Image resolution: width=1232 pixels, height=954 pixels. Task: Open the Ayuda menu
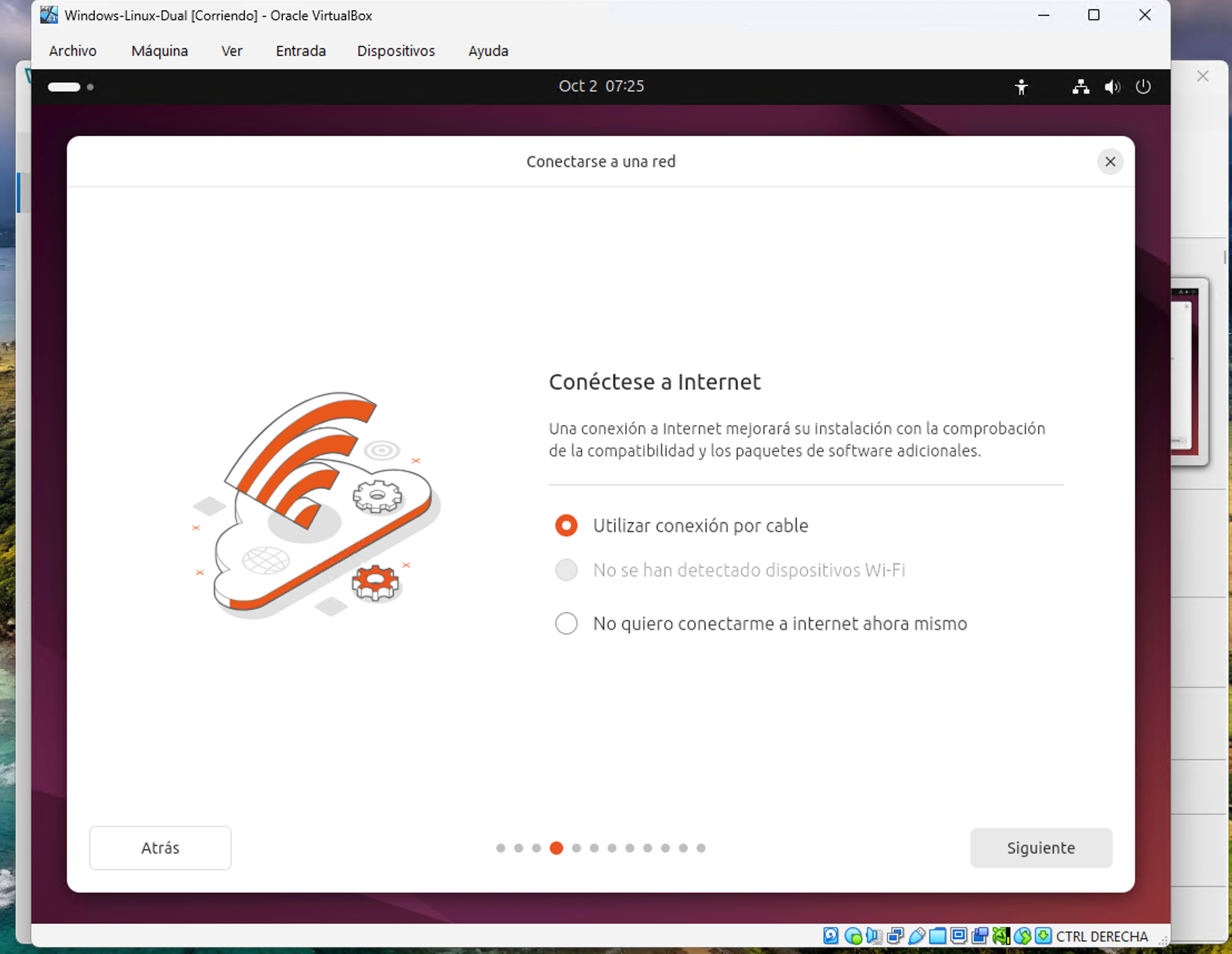[x=489, y=51]
